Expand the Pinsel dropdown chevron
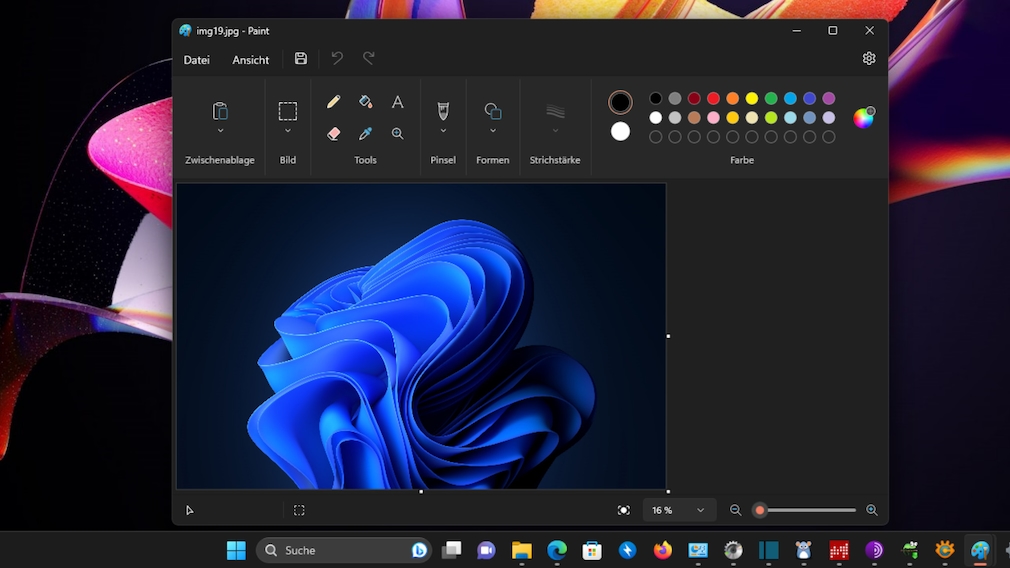Screen dimensions: 1010x568 point(443,131)
